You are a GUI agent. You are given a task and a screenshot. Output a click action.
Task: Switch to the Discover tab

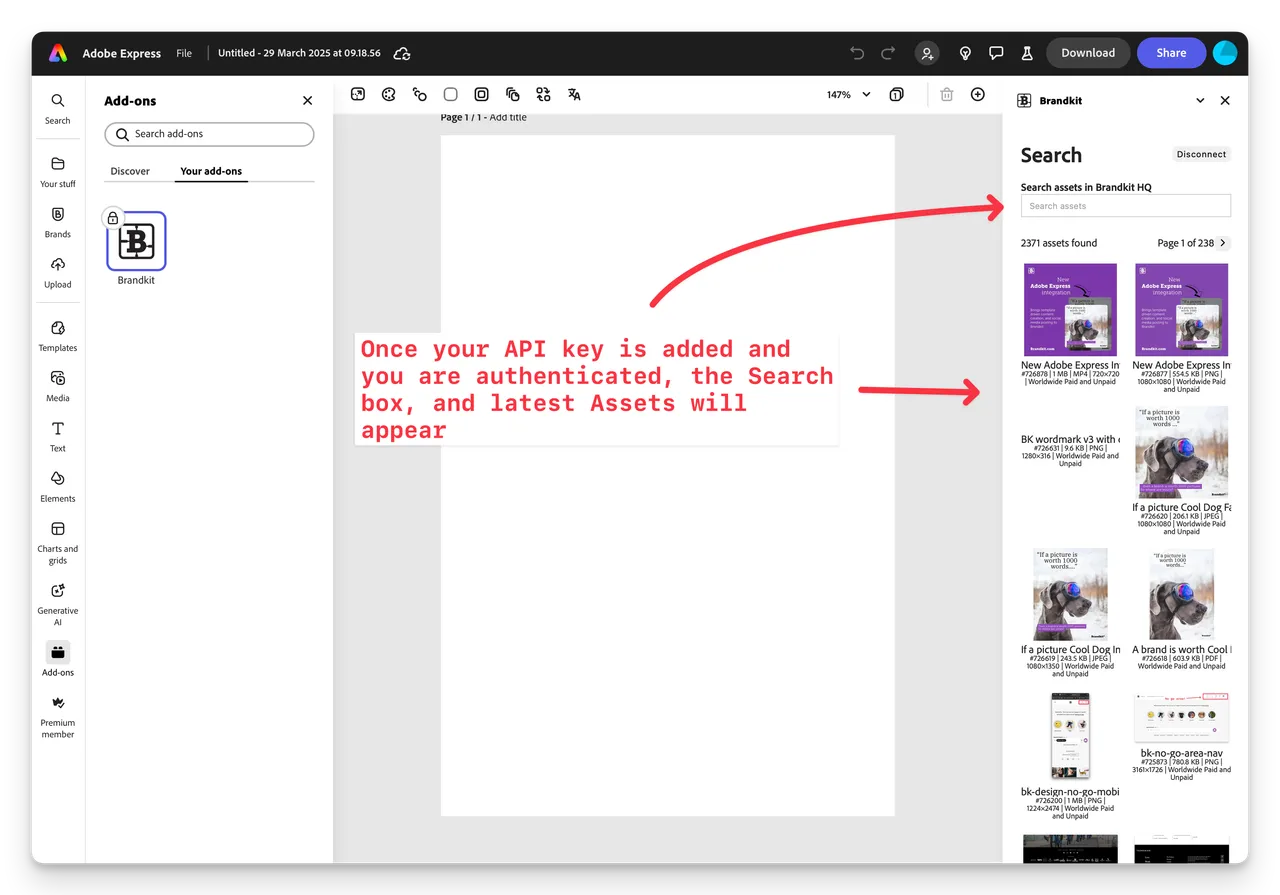coord(130,171)
